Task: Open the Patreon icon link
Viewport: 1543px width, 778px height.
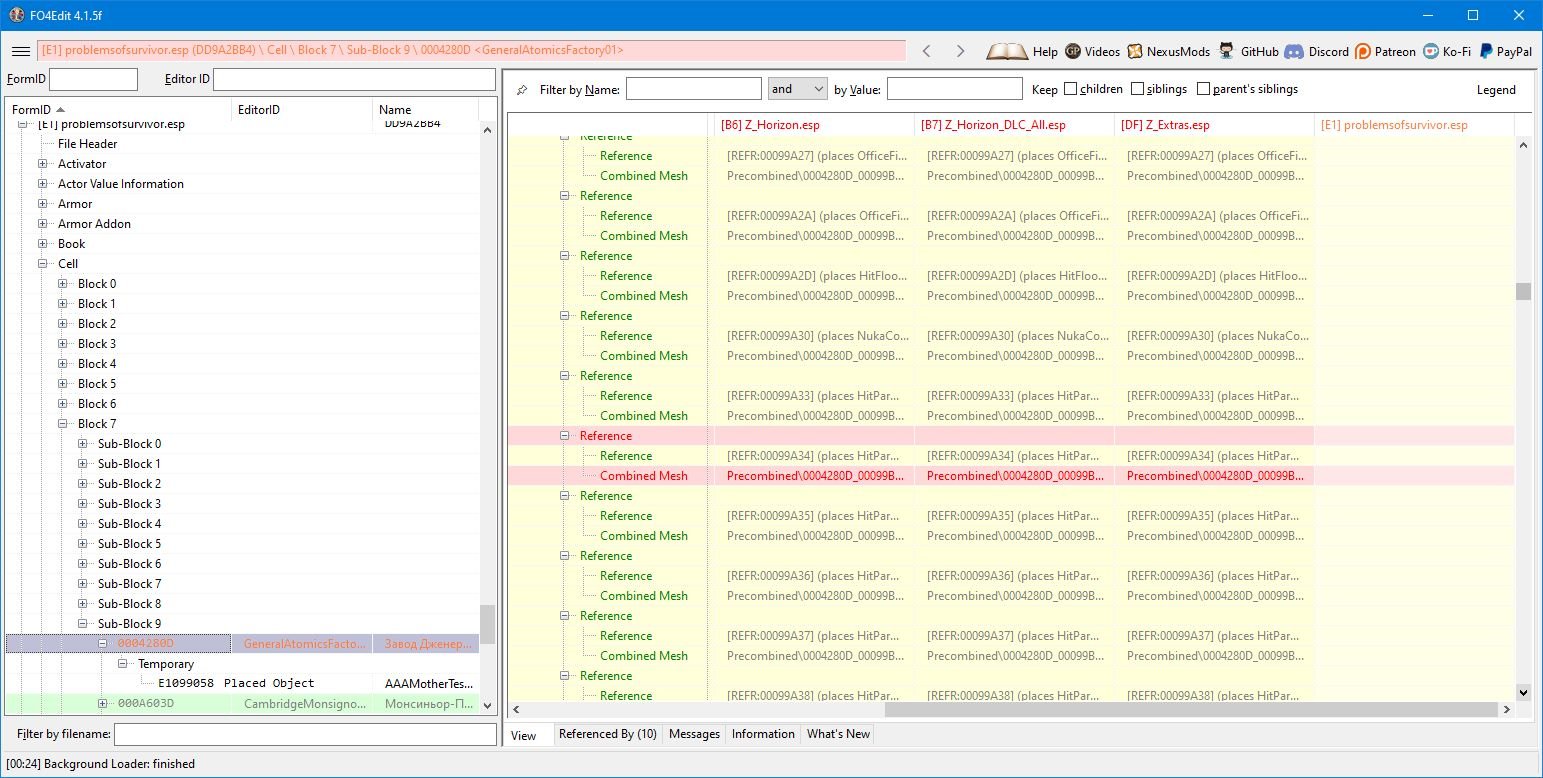Action: click(x=1363, y=51)
